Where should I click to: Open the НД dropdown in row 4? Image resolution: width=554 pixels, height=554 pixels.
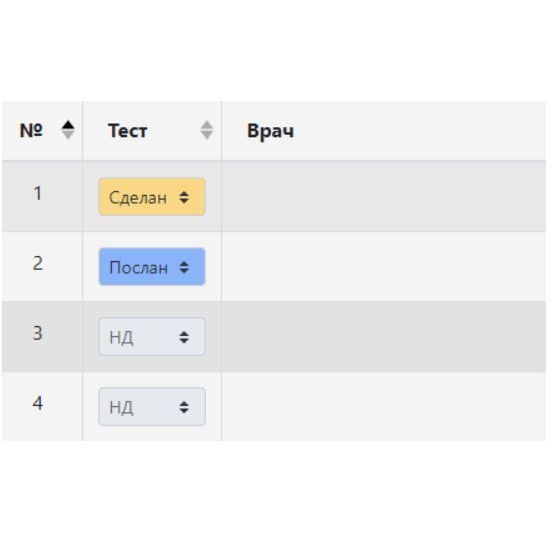click(152, 407)
